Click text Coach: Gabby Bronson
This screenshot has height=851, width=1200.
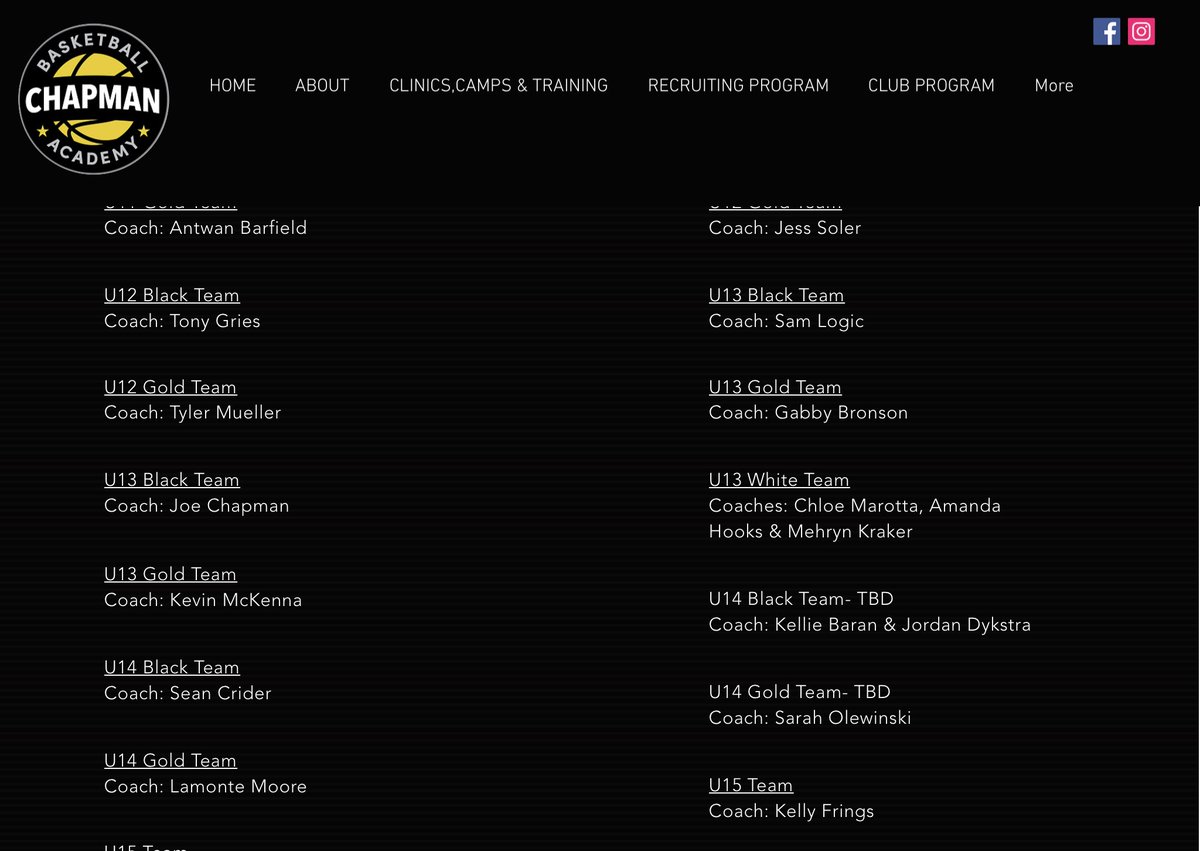click(x=809, y=413)
